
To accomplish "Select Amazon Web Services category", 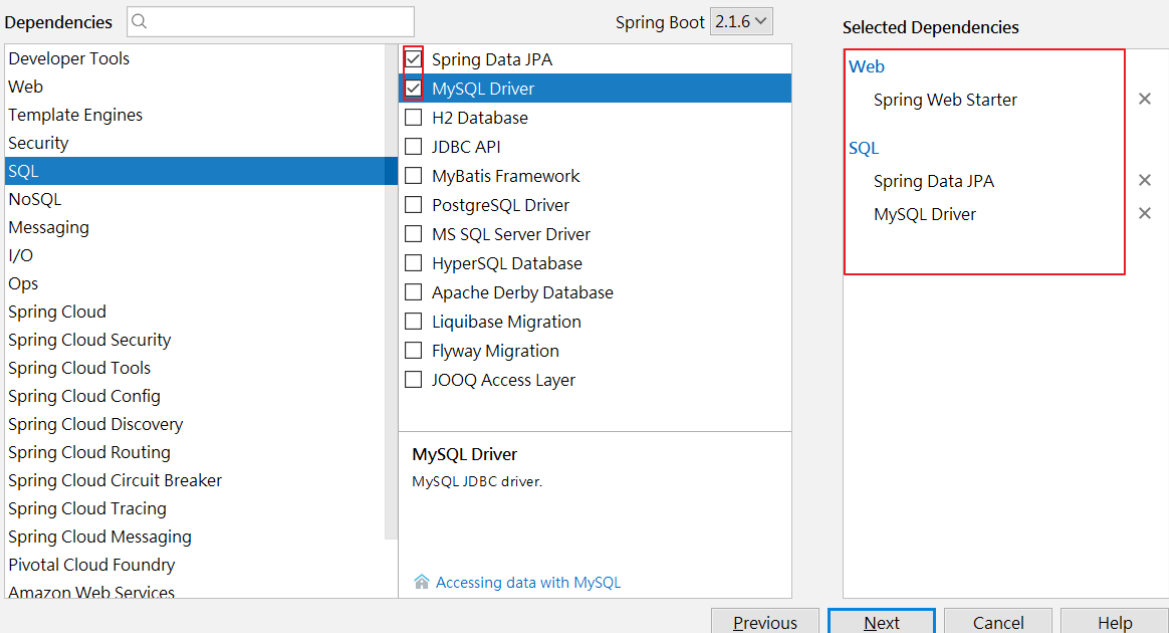I will point(195,591).
